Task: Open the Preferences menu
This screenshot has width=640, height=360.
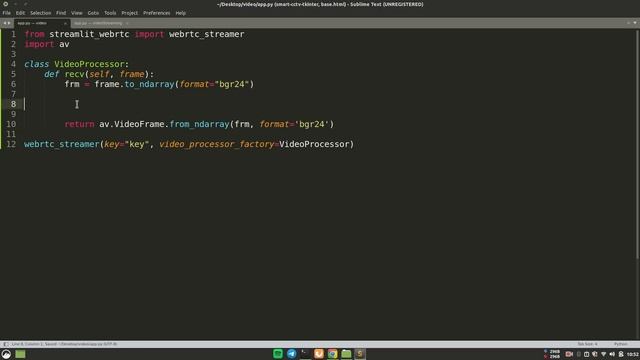Action: [x=156, y=13]
